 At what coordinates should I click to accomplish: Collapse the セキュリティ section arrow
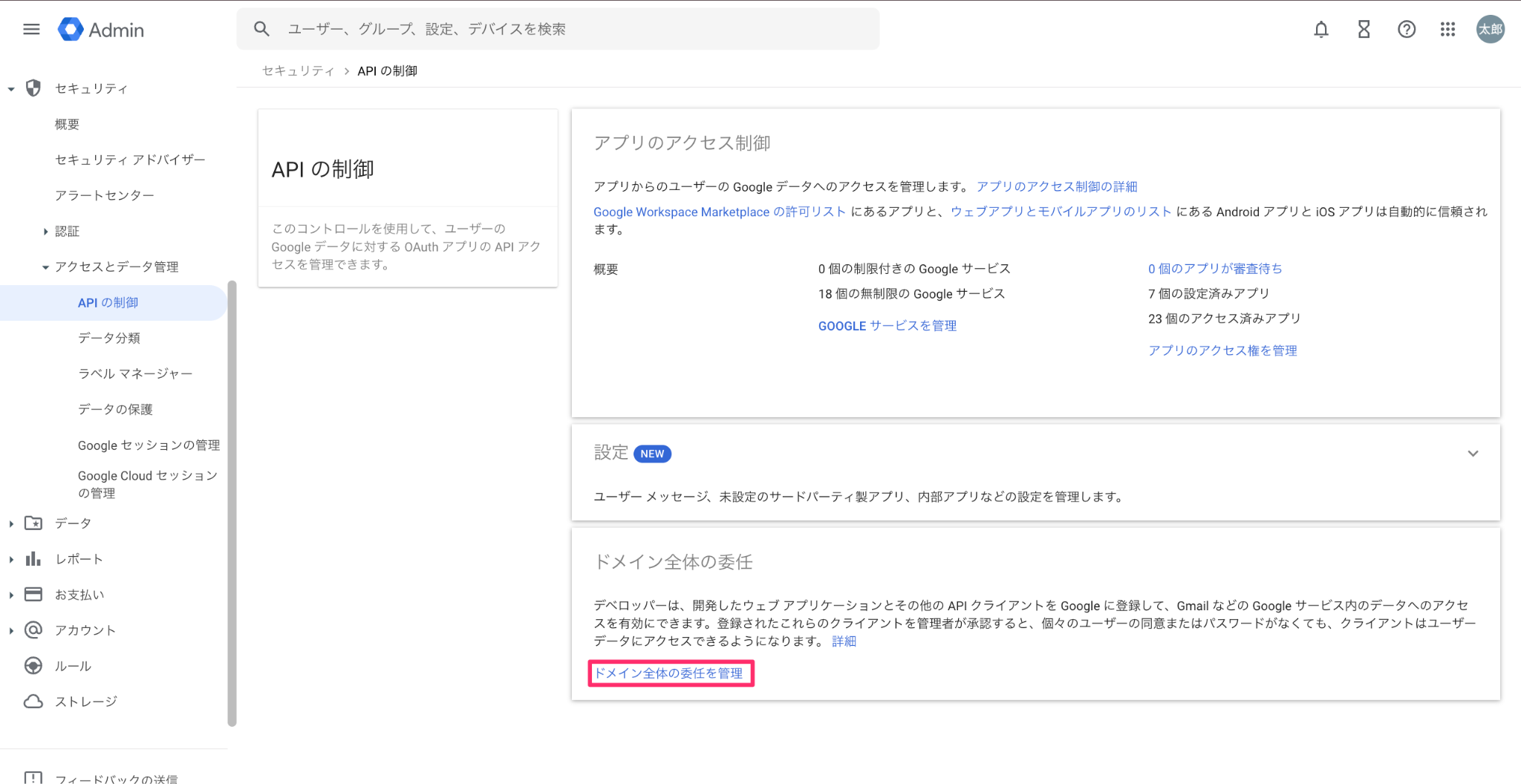(11, 89)
